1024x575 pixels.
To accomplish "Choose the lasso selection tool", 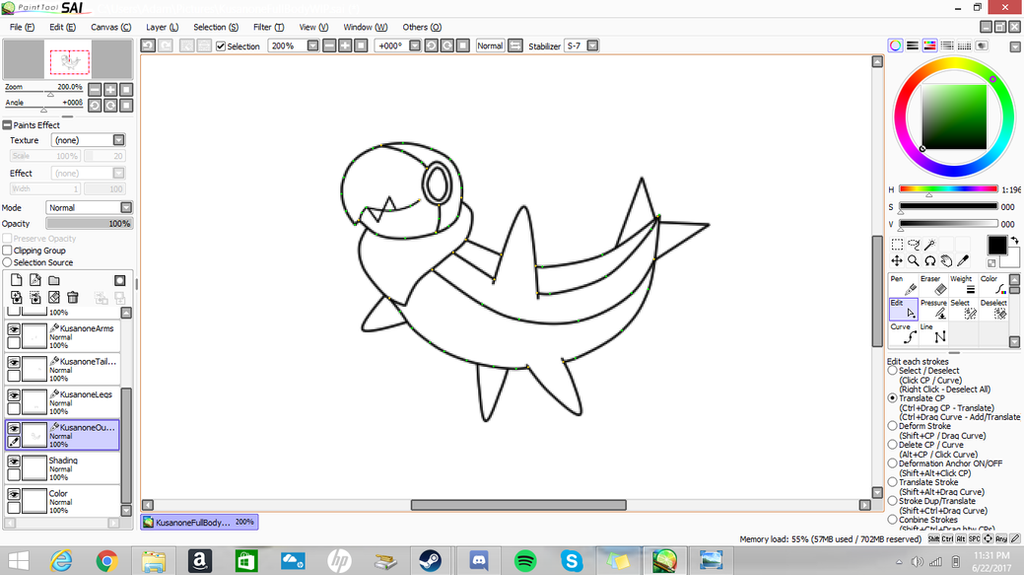I will [914, 244].
